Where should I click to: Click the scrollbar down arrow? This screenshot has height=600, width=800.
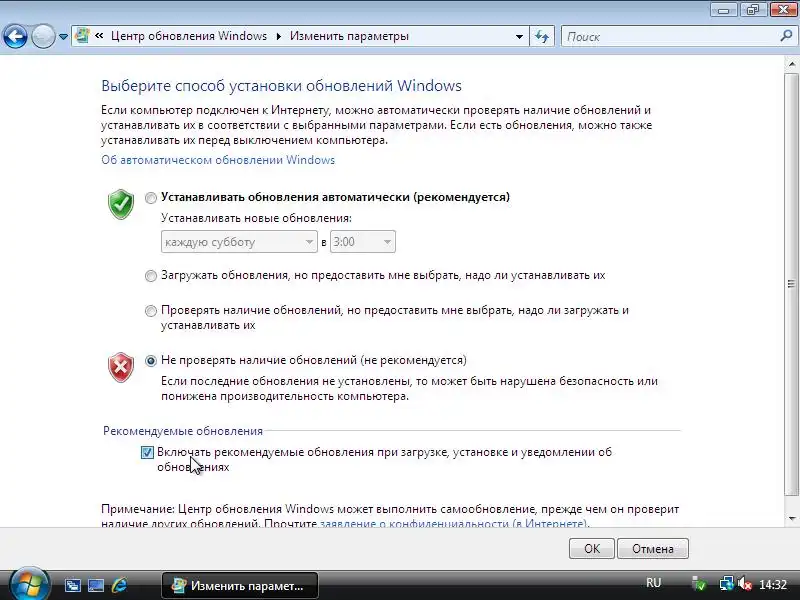791,519
